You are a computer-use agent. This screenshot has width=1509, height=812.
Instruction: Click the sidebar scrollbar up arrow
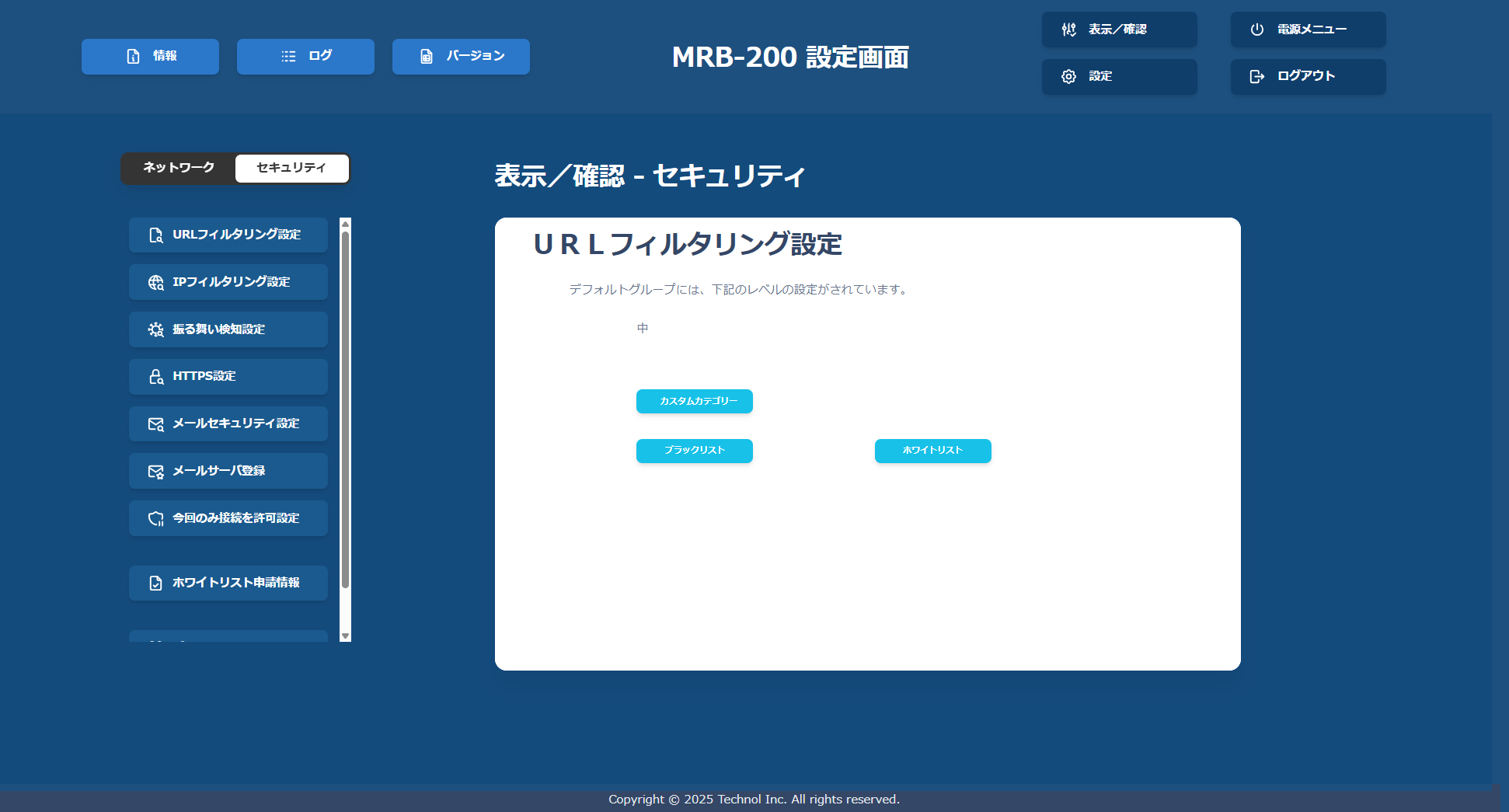pyautogui.click(x=346, y=224)
